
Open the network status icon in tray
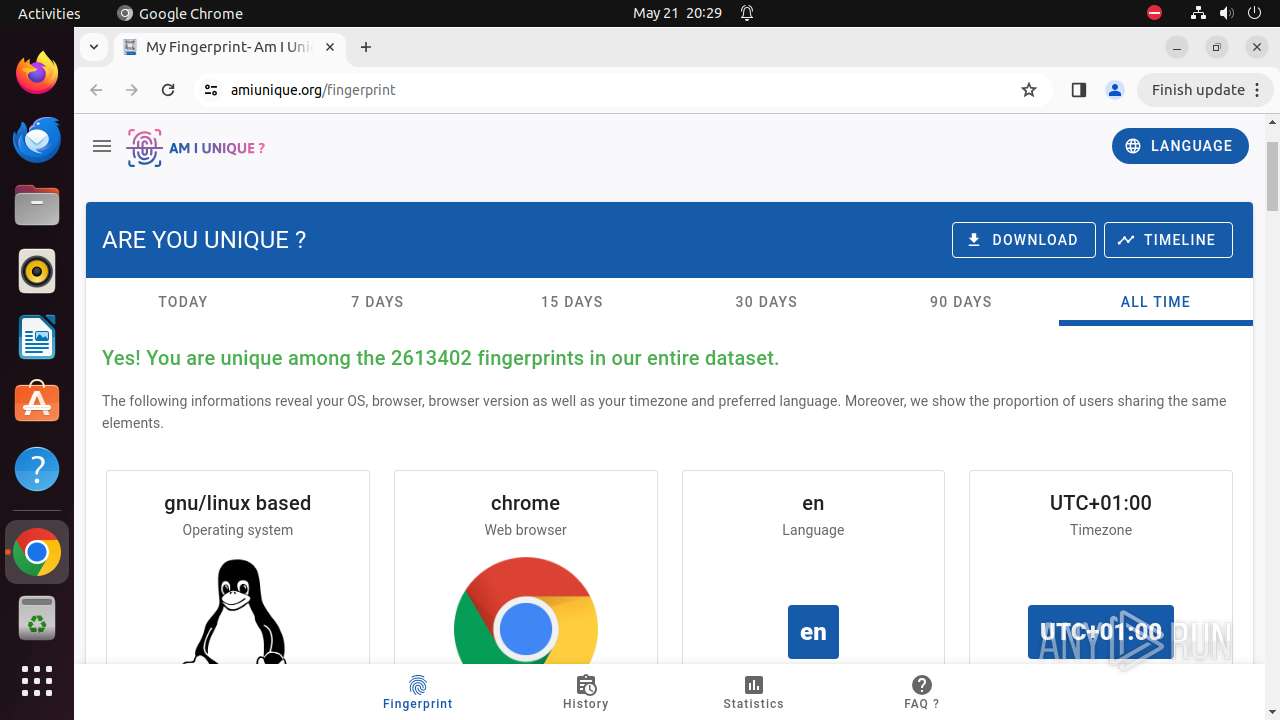1198,13
